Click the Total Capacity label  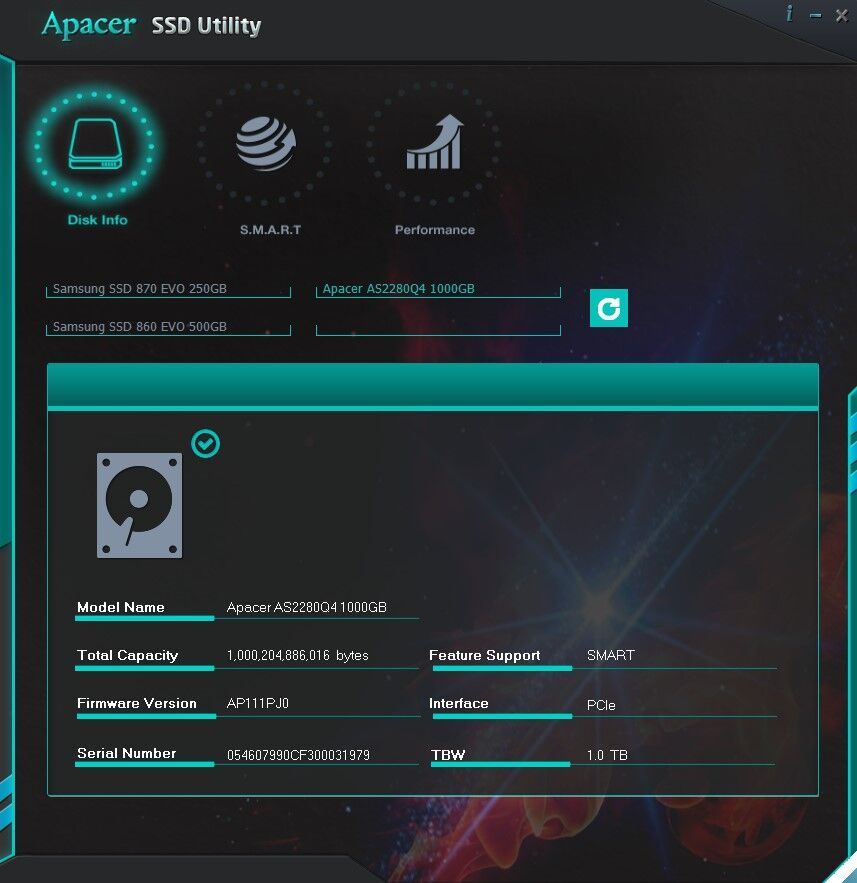(127, 655)
